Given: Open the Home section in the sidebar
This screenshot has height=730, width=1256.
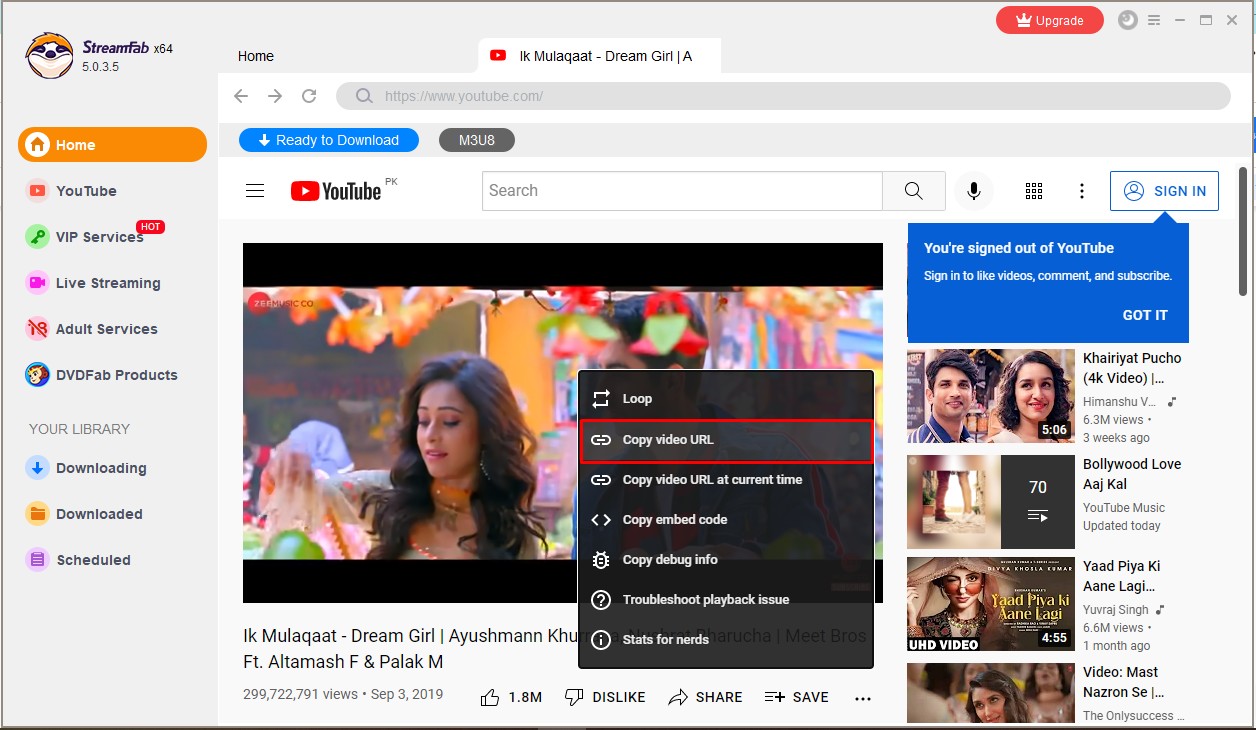Looking at the screenshot, I should pos(112,145).
